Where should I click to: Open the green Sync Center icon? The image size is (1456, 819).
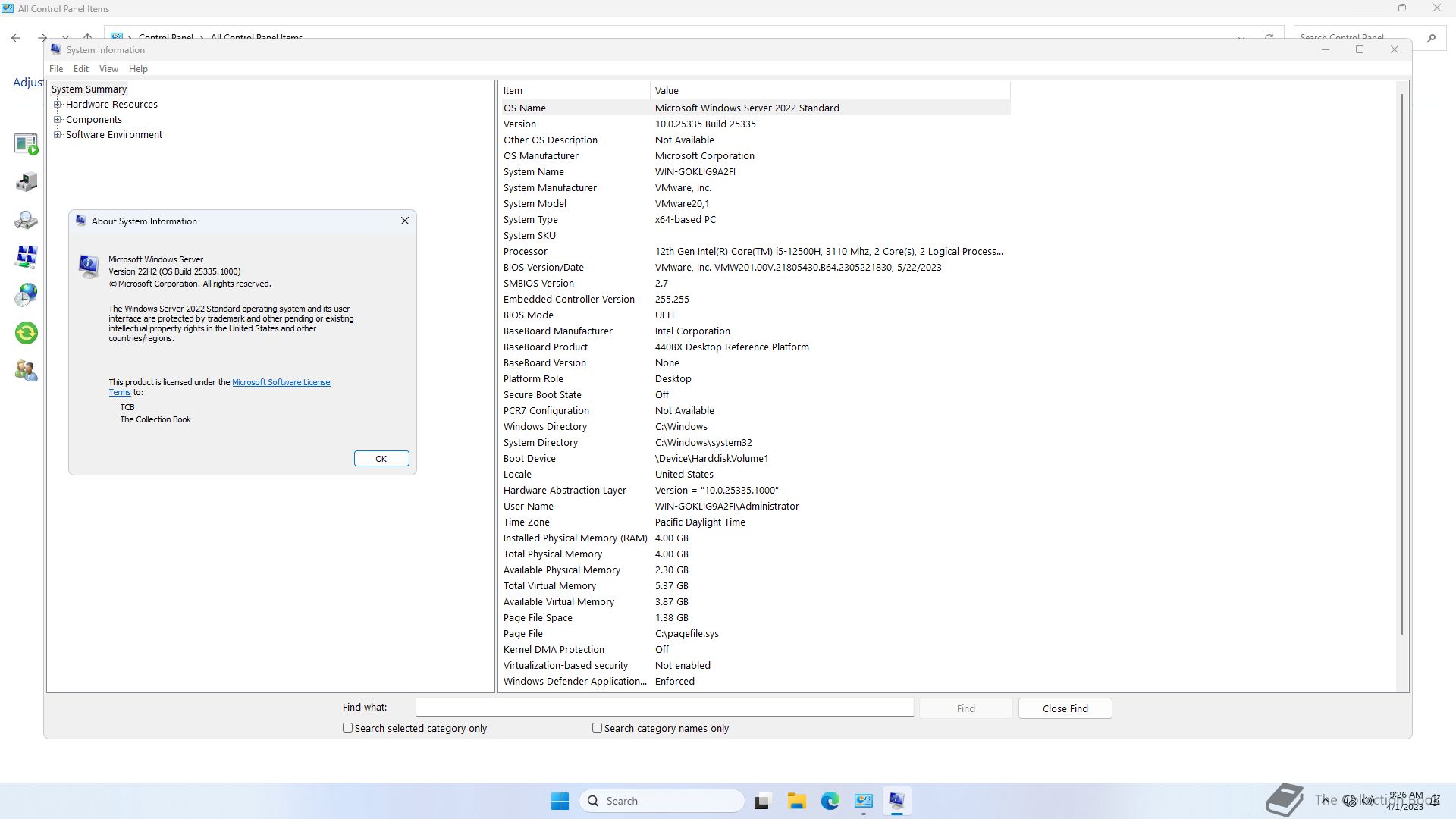(x=26, y=333)
